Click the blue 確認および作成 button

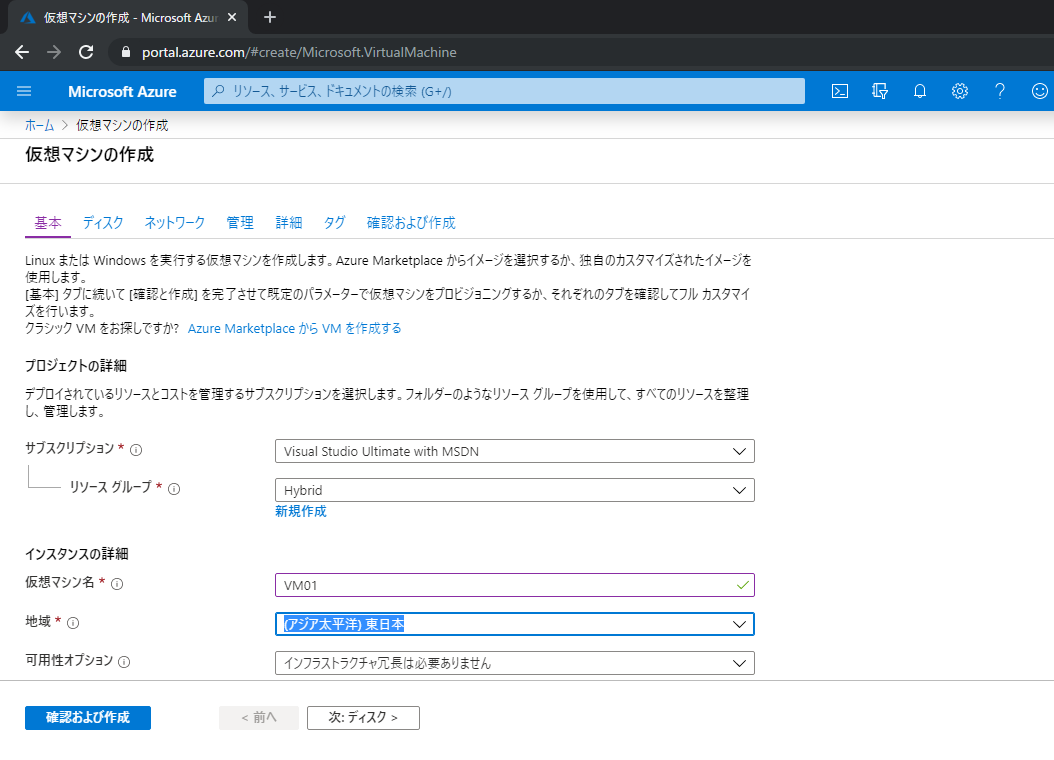click(88, 718)
